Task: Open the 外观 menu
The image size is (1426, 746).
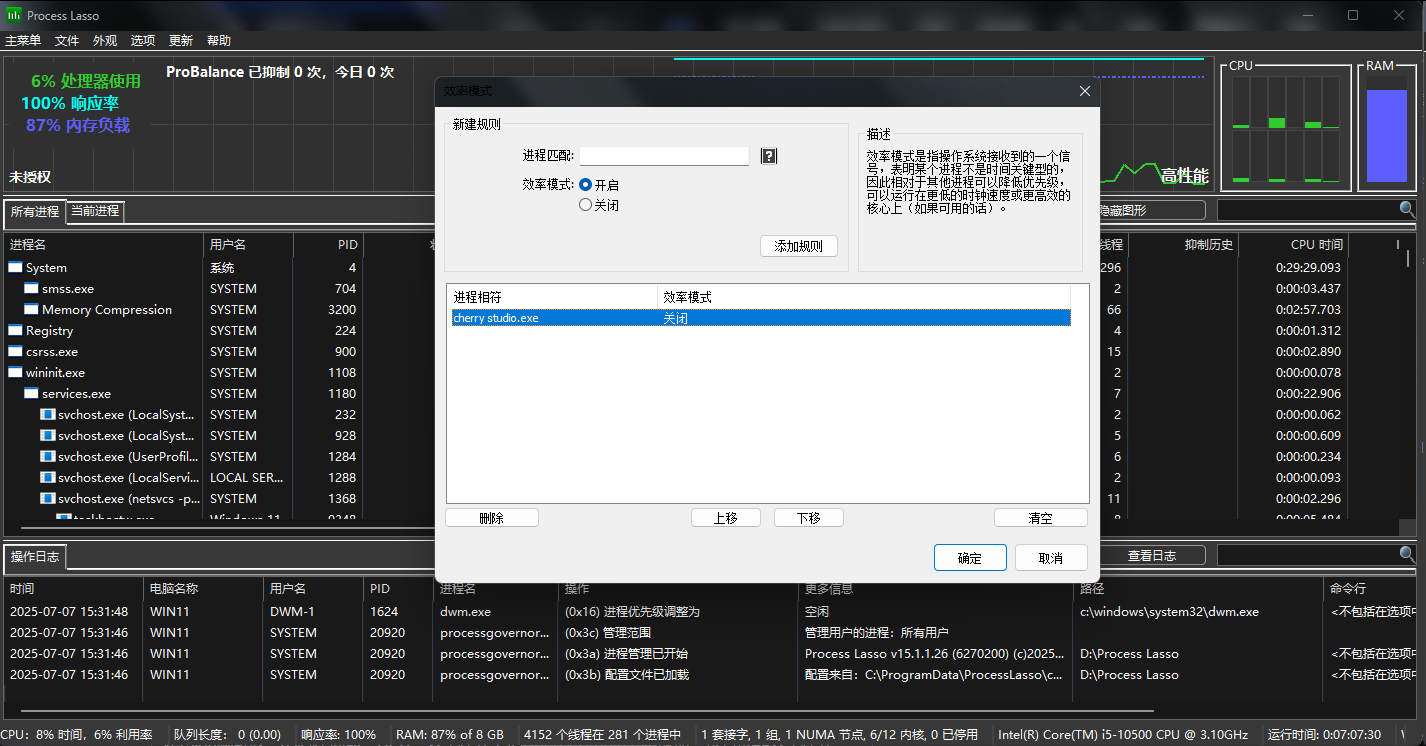Action: click(x=105, y=41)
